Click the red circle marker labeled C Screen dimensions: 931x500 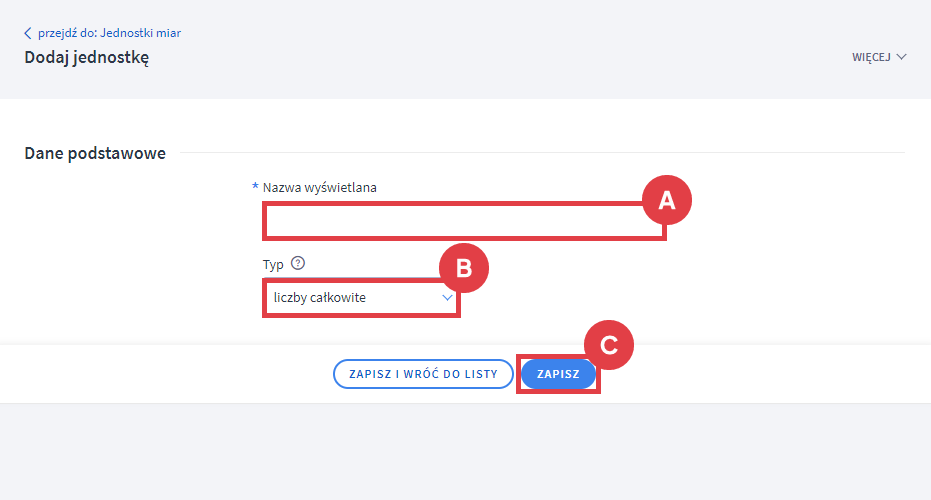(609, 344)
